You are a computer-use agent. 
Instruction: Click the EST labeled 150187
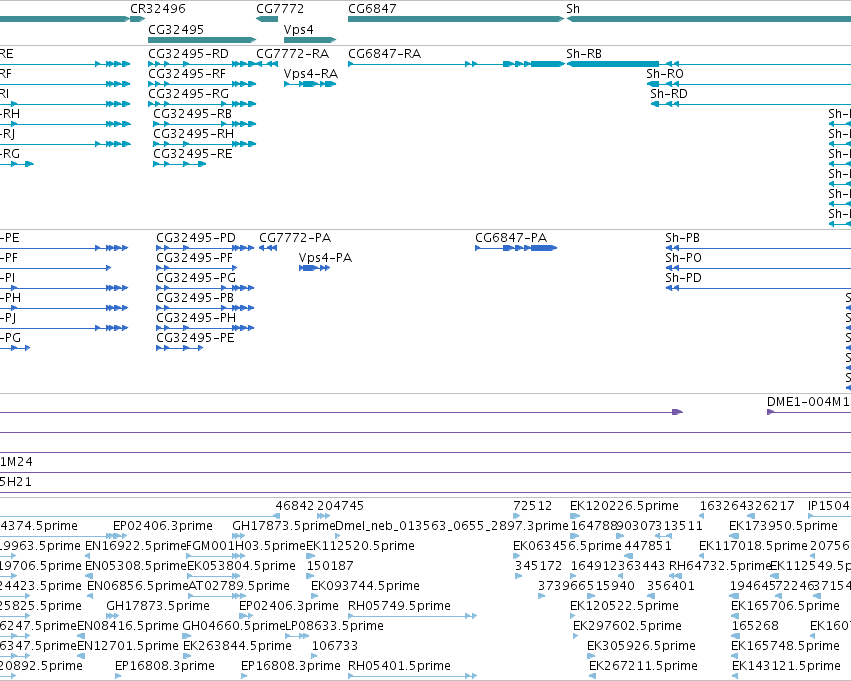[x=330, y=566]
